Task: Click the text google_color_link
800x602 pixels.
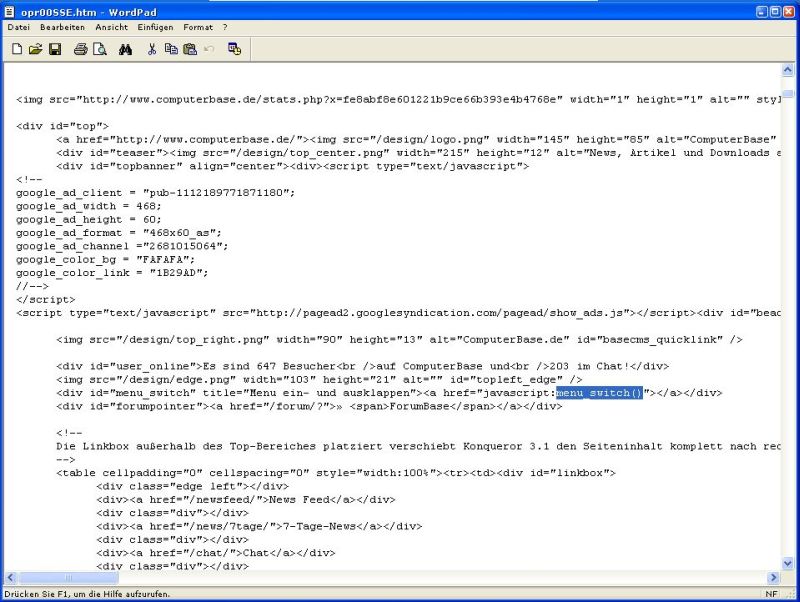Action: [72, 272]
